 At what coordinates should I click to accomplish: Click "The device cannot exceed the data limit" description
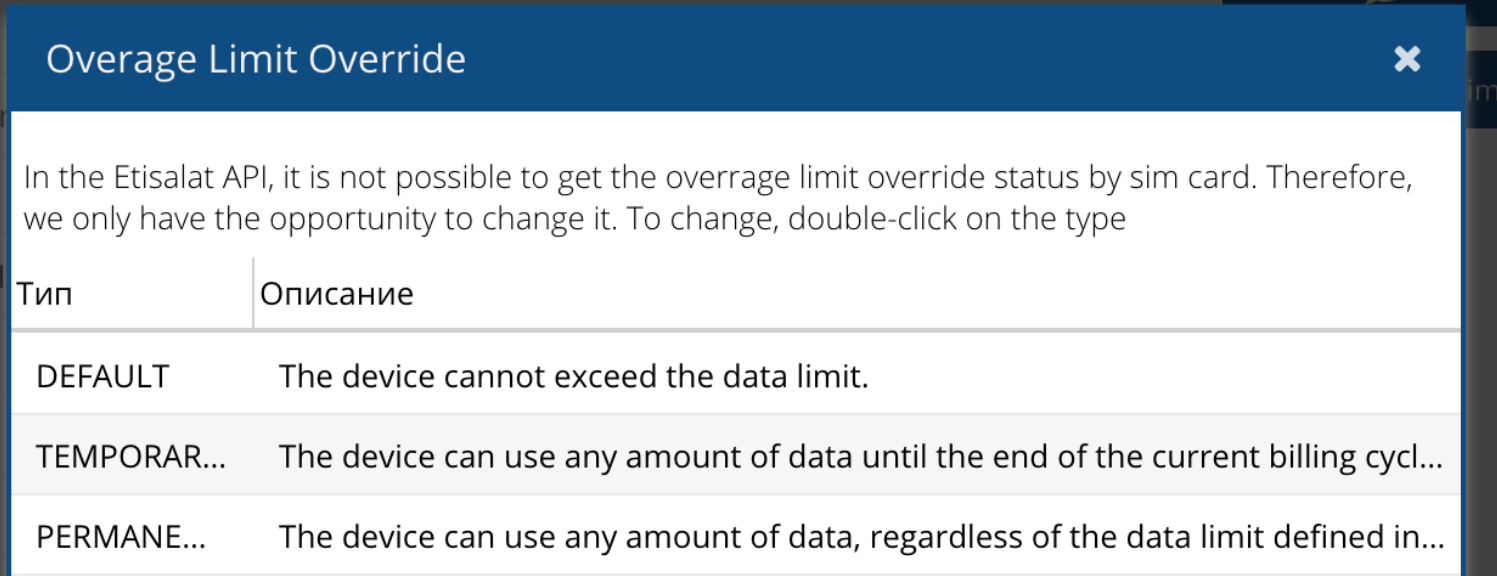click(573, 377)
